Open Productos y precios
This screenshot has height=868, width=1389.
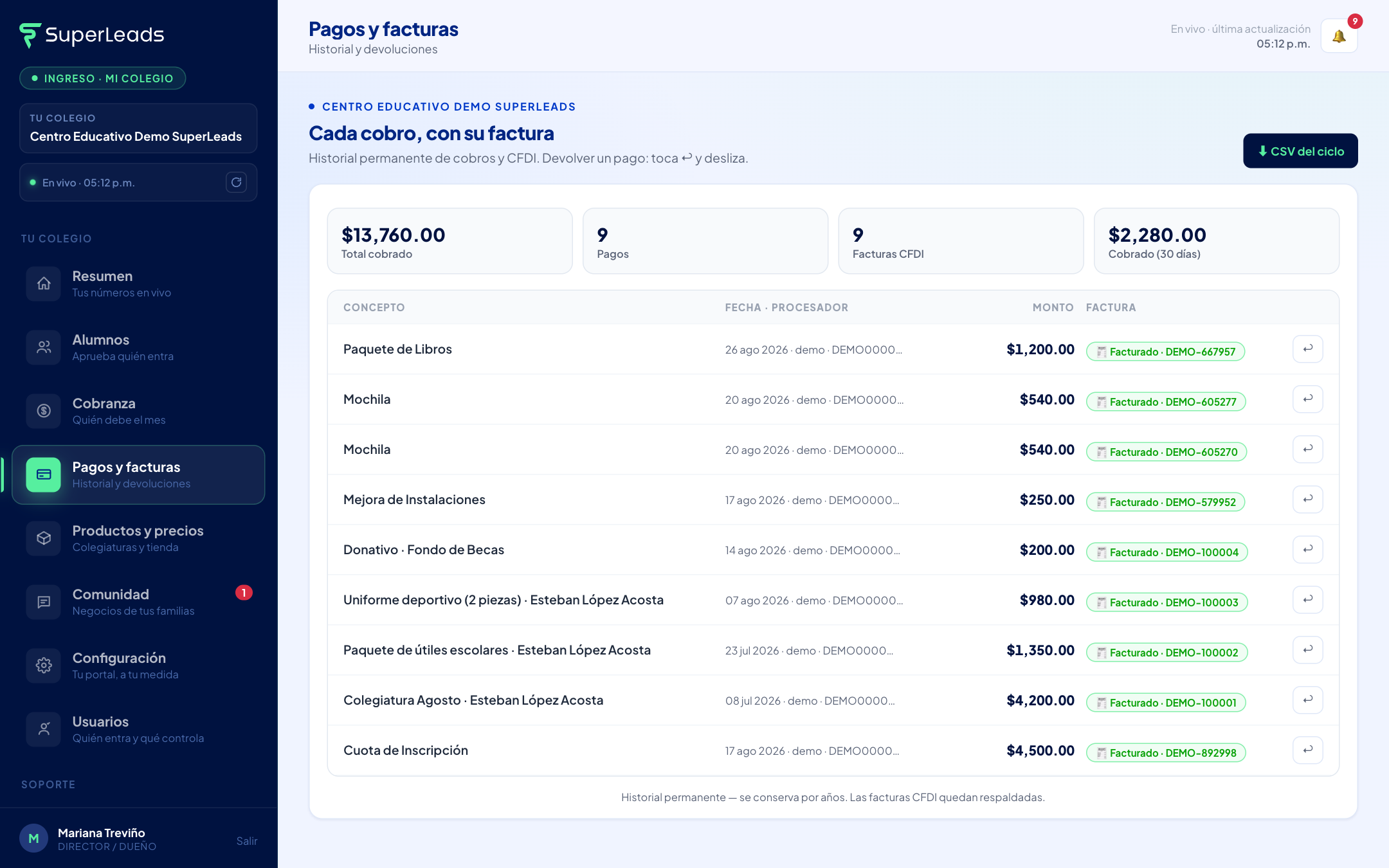tap(138, 538)
